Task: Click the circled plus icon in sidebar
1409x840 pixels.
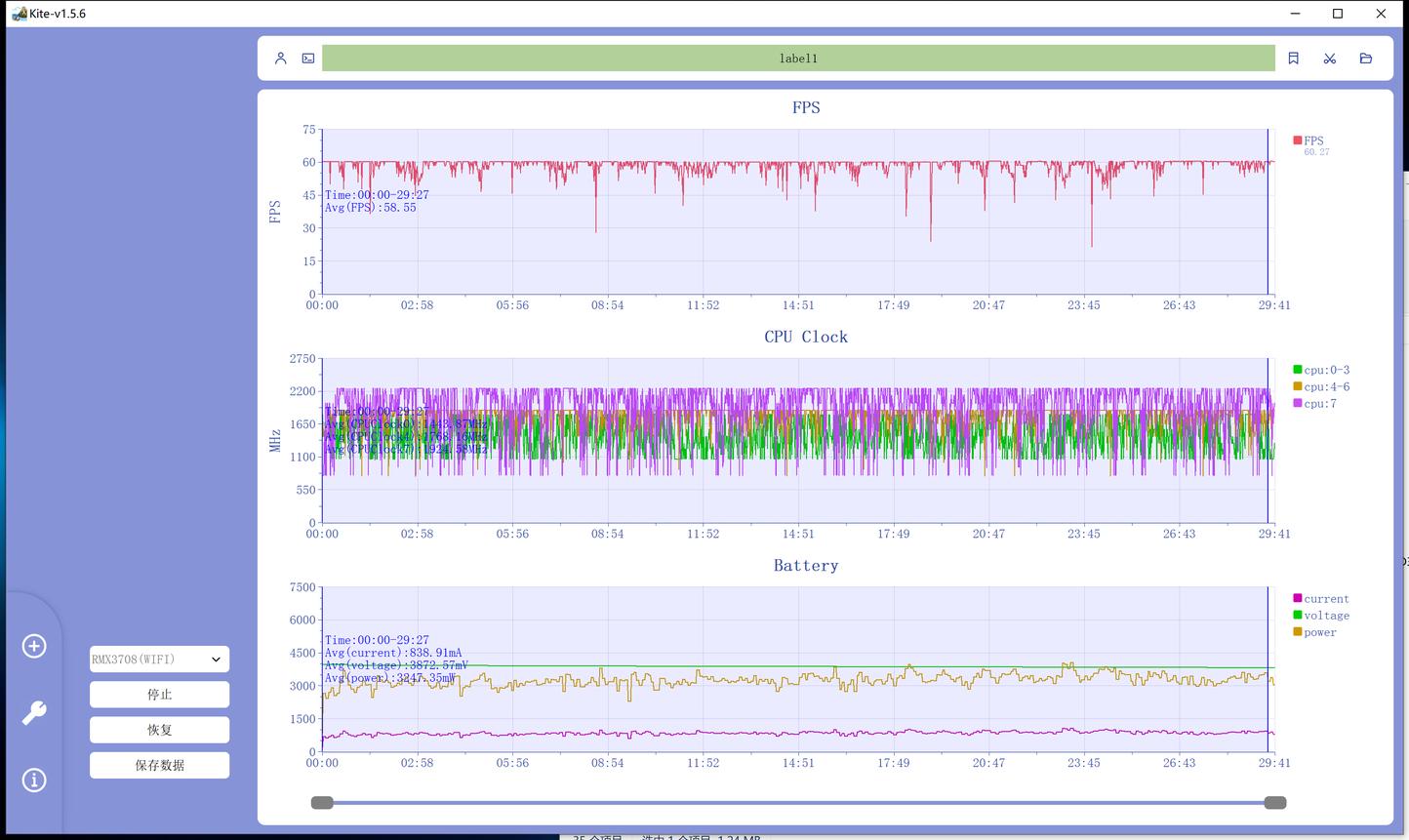Action: [x=34, y=646]
